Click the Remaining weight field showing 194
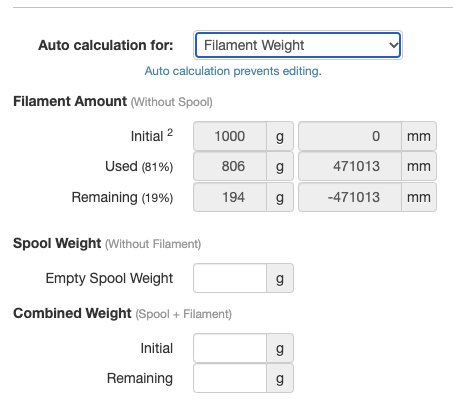 click(x=230, y=197)
